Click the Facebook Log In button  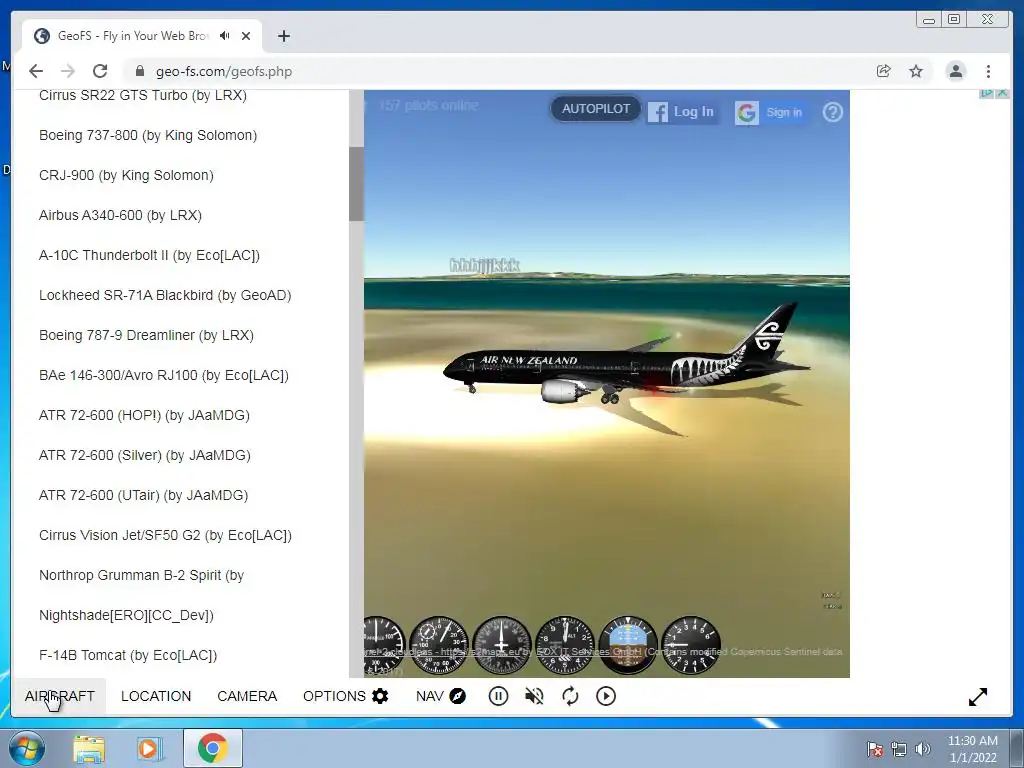pyautogui.click(x=681, y=112)
